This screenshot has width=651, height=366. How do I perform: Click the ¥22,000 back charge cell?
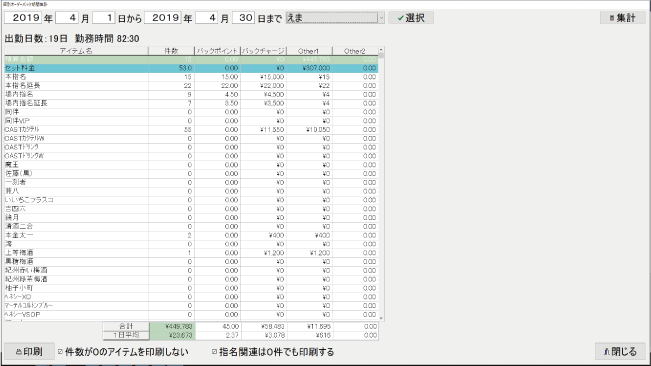(x=263, y=85)
